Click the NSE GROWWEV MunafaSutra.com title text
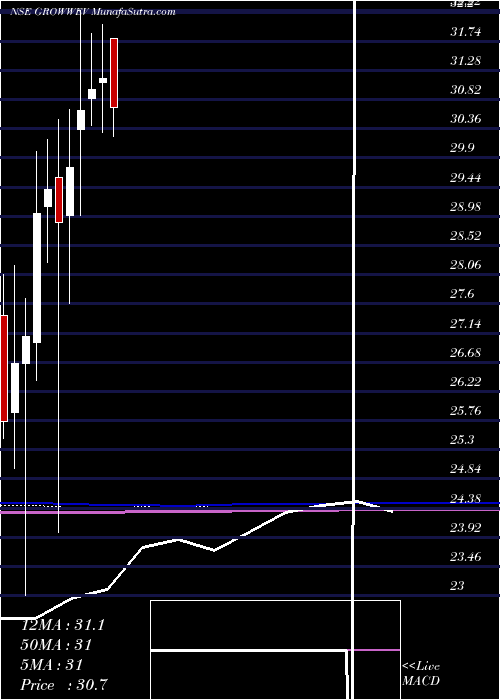Viewport: 500px width, 700px height. (93, 12)
